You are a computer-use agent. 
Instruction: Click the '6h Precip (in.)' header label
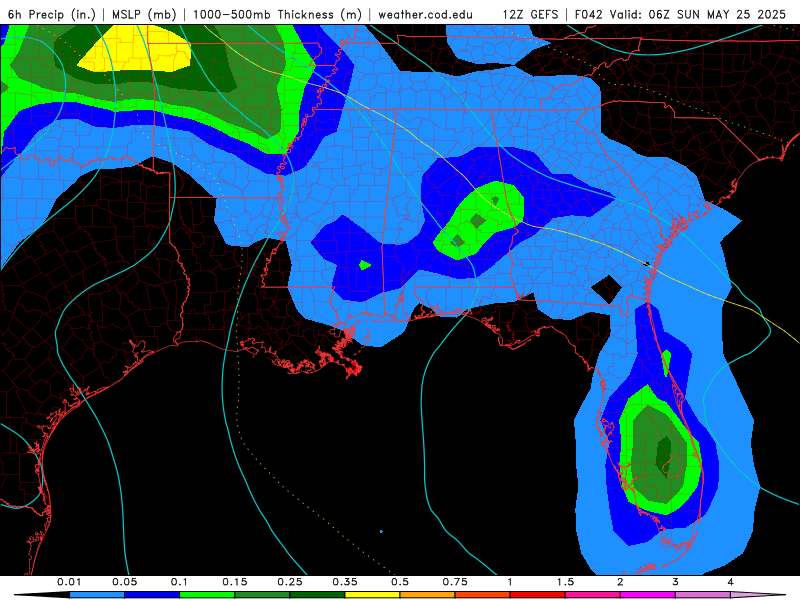(52, 14)
